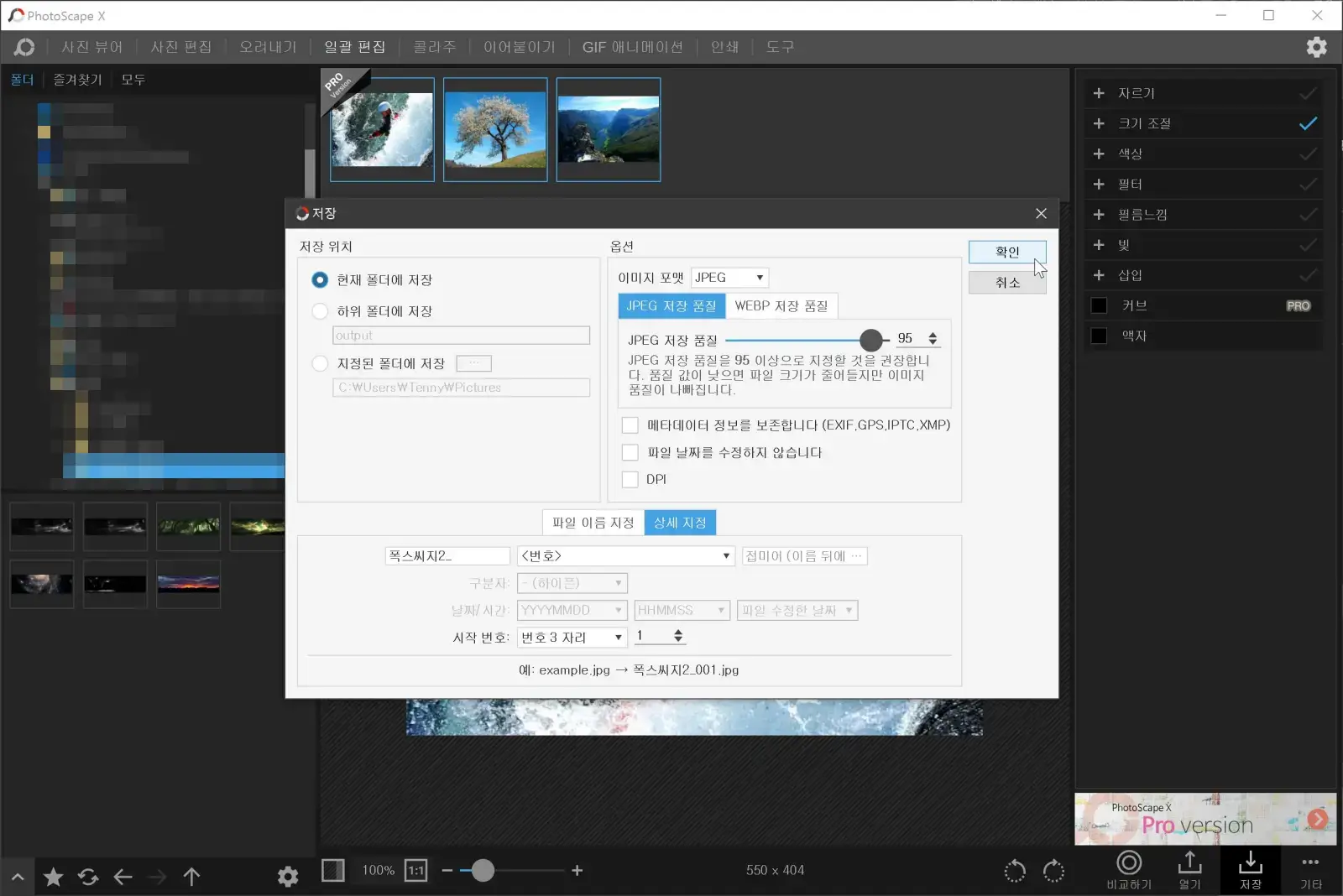Select 하위 폴더에 저장 radio button

[x=320, y=311]
